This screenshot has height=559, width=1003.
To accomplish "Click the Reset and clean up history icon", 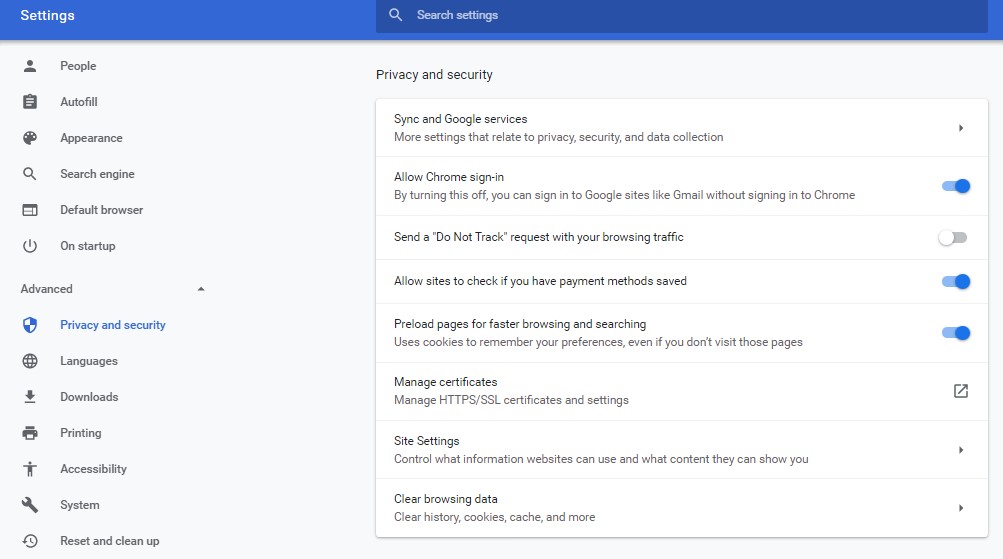I will pyautogui.click(x=29, y=541).
